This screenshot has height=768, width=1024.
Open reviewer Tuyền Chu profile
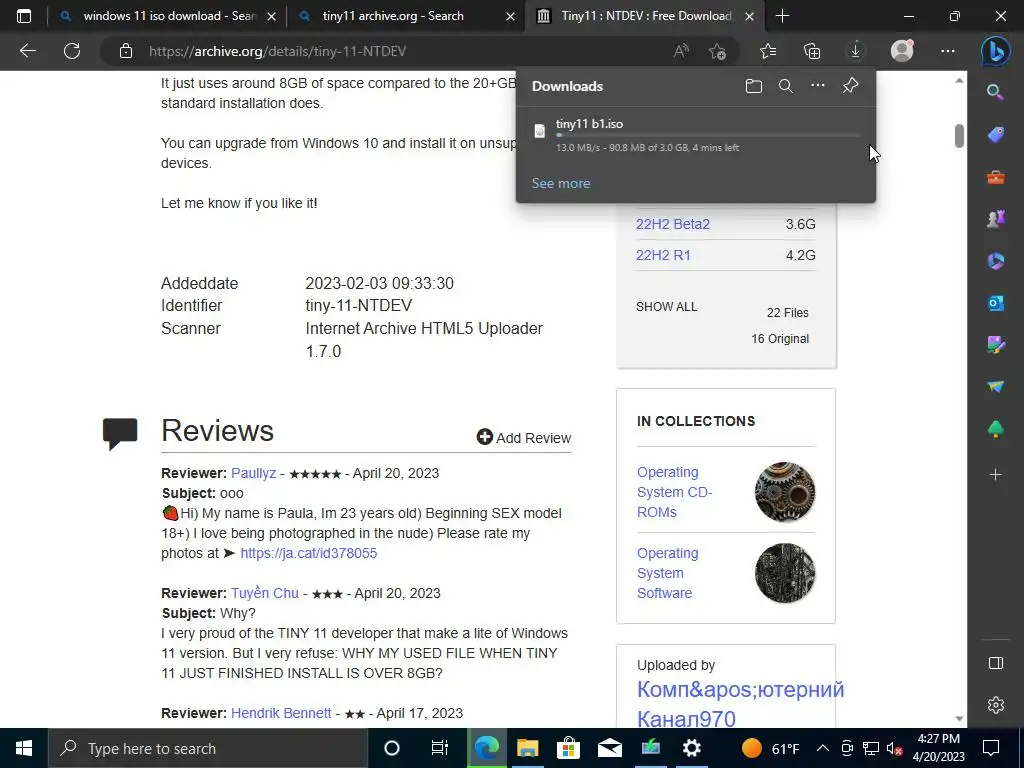tap(264, 593)
